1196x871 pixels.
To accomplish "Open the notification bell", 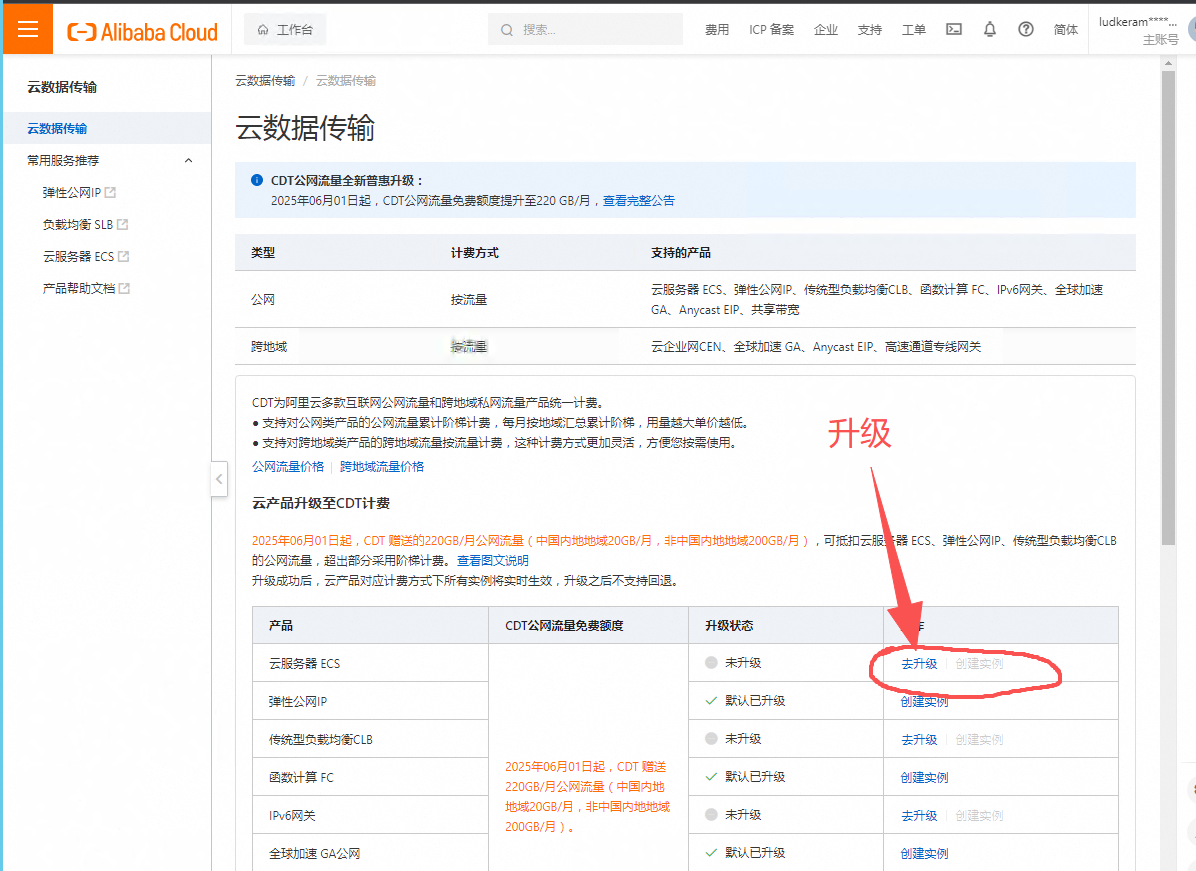I will click(x=990, y=30).
